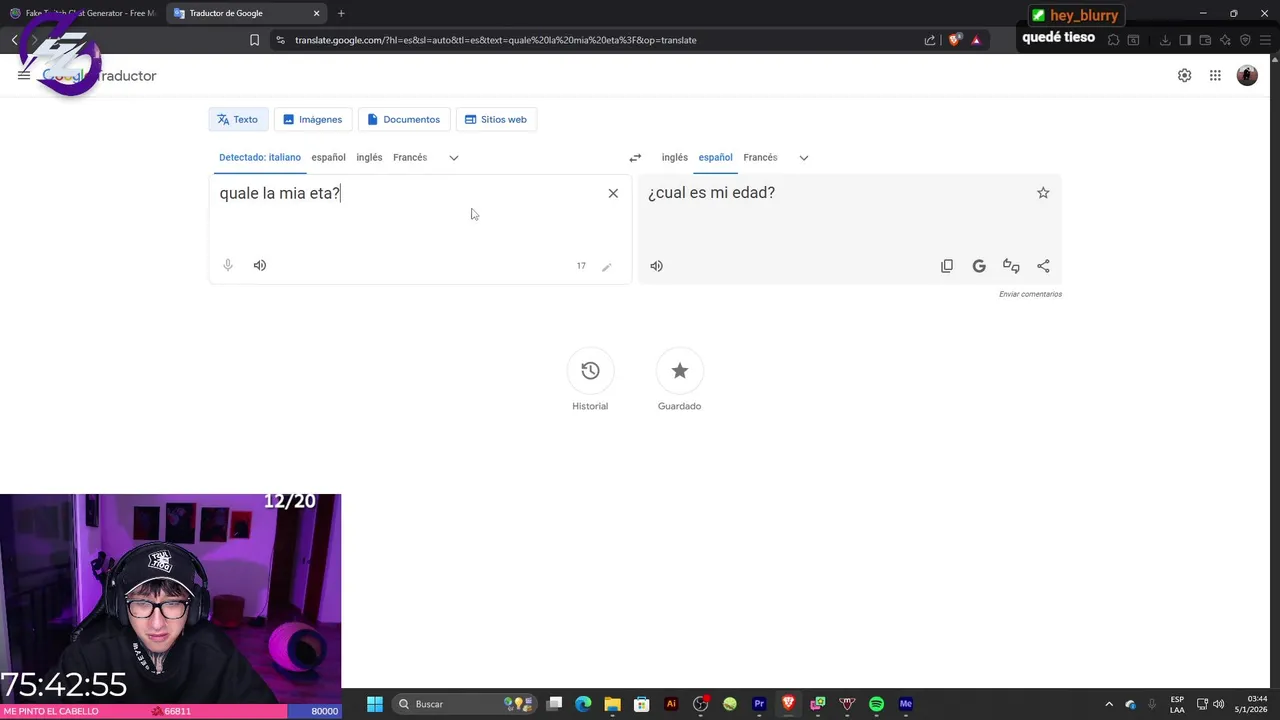Select Francés as target language
1280x720 pixels.
click(760, 157)
